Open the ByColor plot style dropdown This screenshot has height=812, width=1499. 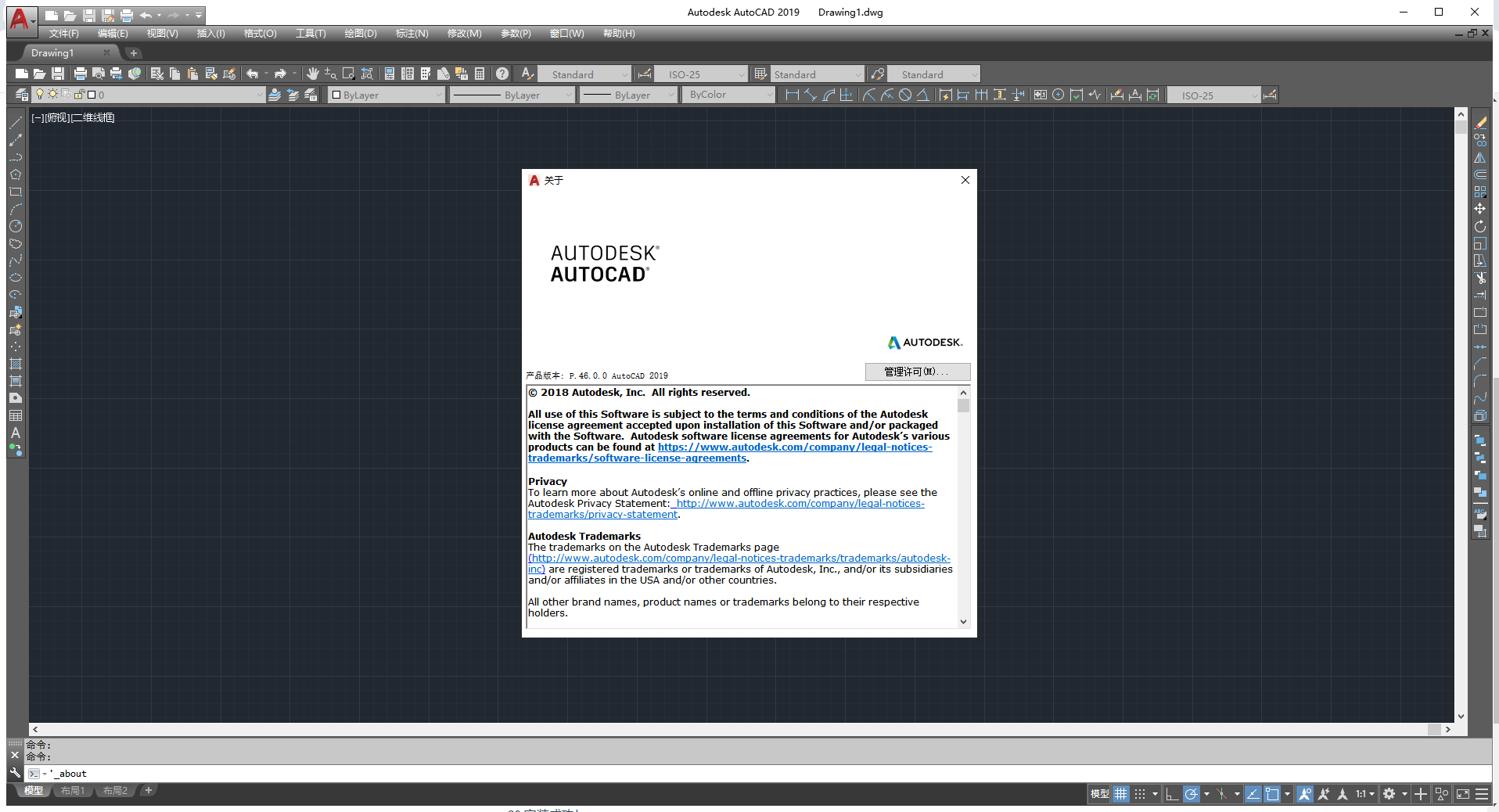tap(769, 95)
